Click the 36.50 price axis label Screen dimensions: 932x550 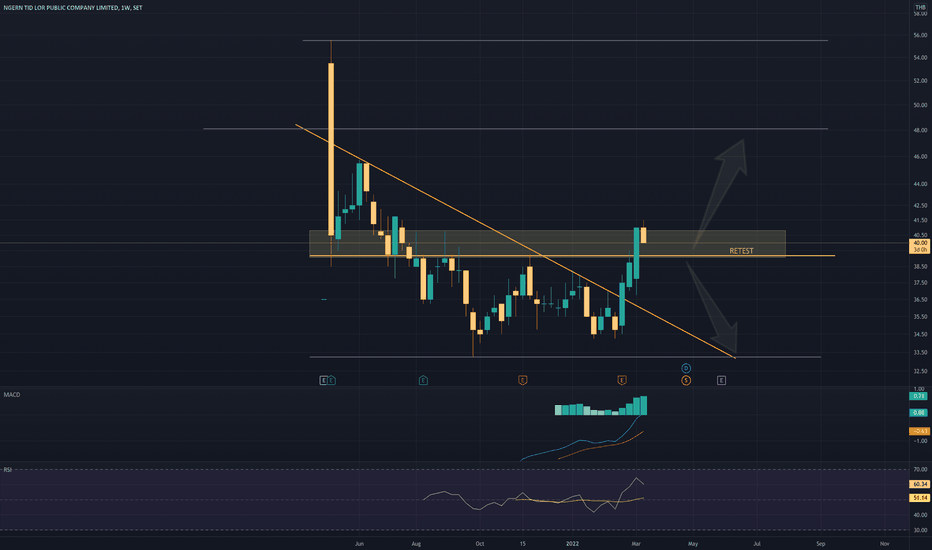point(920,300)
